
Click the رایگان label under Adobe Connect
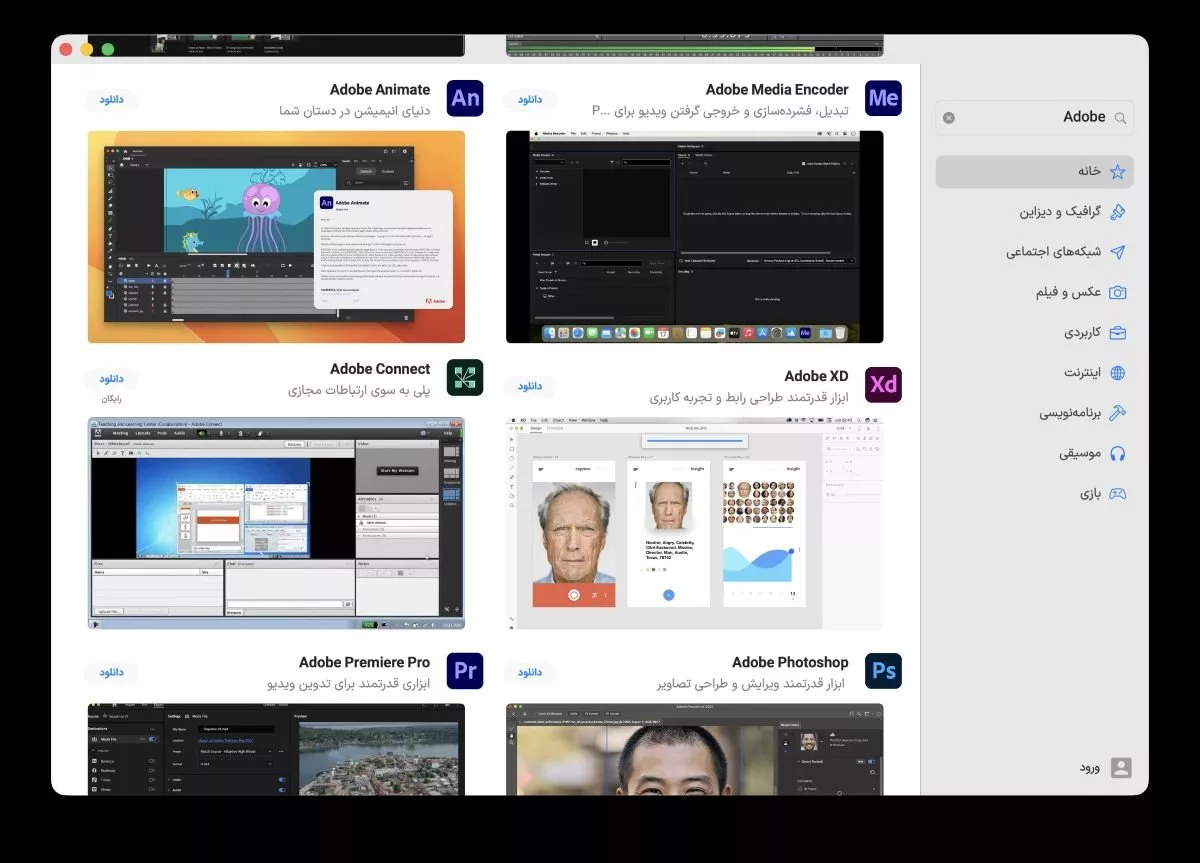[x=111, y=398]
